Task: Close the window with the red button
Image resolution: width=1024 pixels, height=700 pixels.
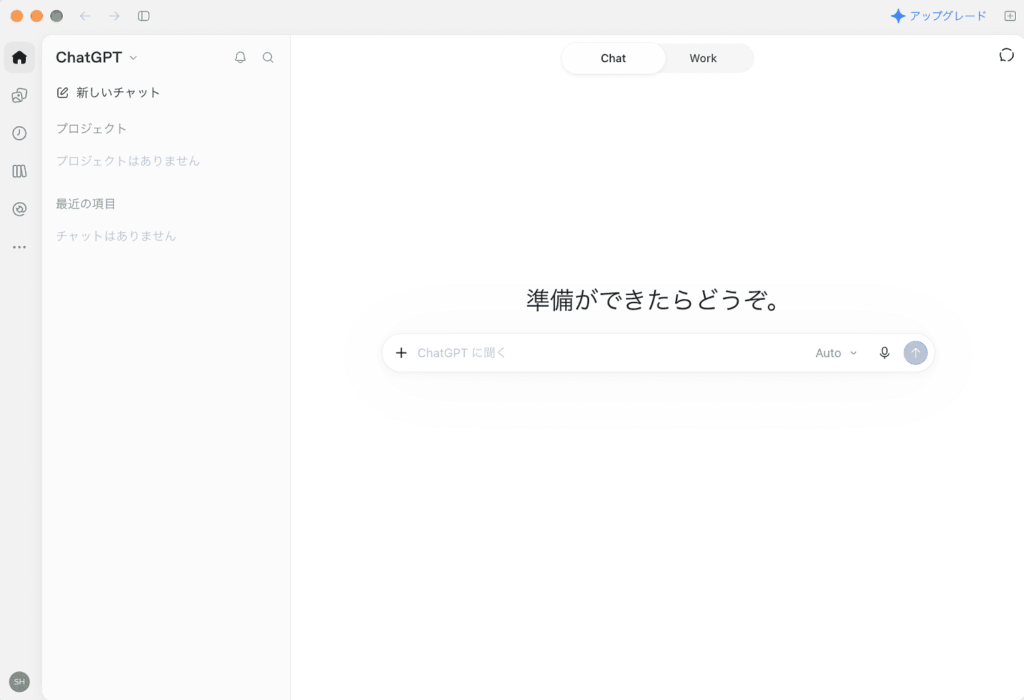Action: point(17,16)
